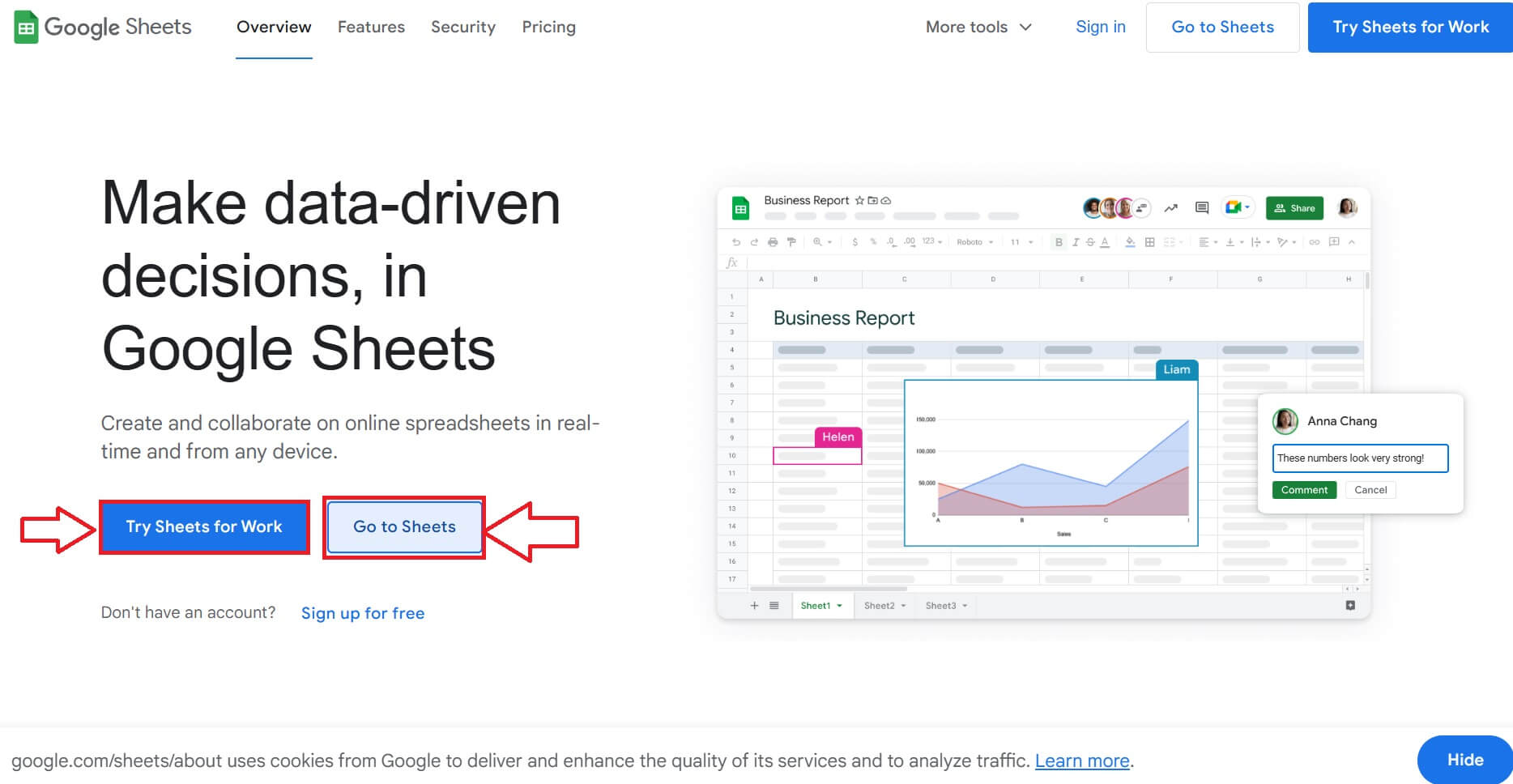Click the comment text input field

tap(1360, 458)
